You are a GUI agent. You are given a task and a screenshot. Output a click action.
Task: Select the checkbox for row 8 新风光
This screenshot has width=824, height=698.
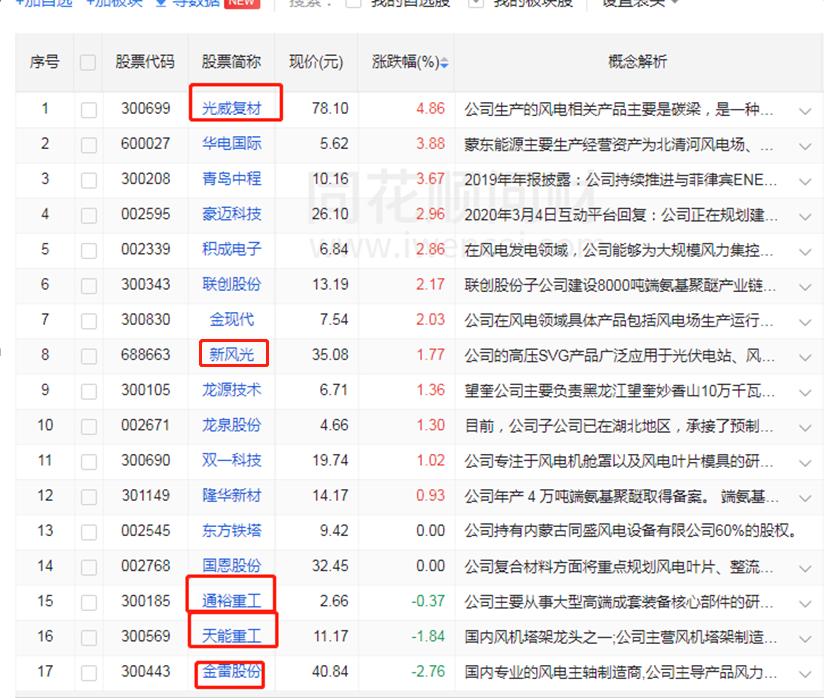89,355
